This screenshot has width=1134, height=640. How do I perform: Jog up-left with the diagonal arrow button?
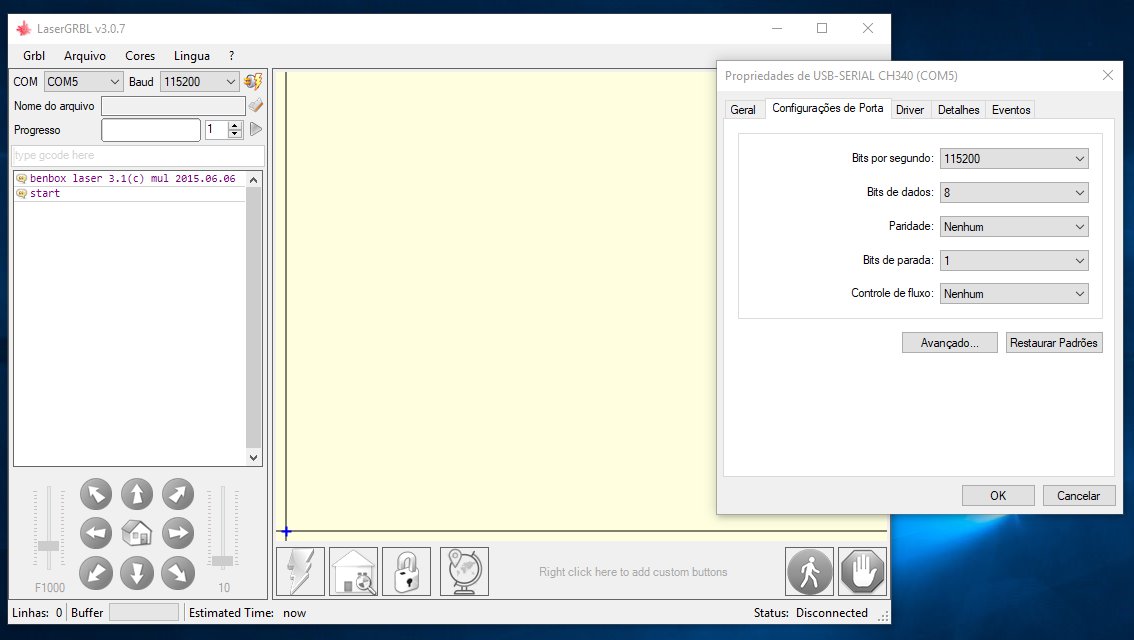click(x=95, y=495)
